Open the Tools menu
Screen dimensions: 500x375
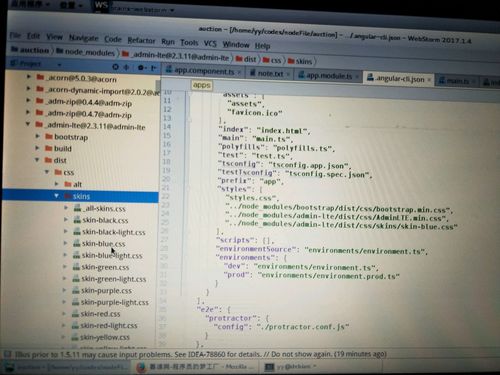189,42
